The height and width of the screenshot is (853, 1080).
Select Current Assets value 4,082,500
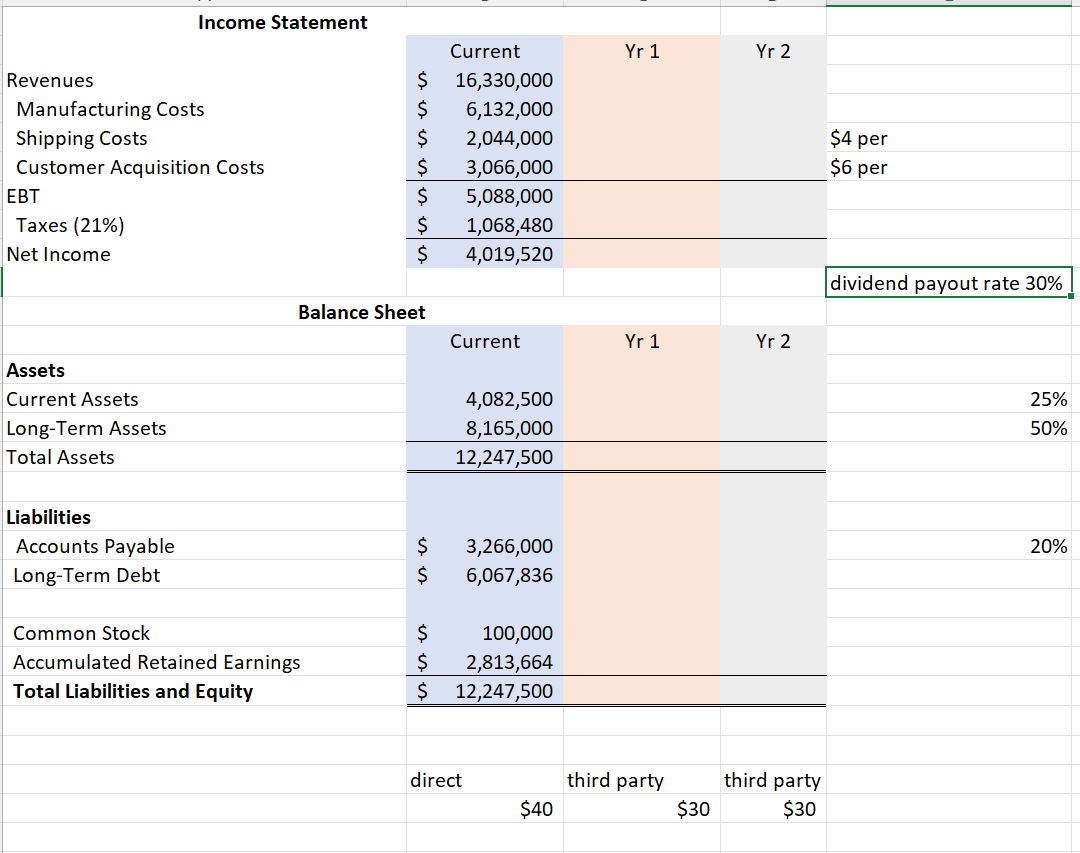point(485,399)
